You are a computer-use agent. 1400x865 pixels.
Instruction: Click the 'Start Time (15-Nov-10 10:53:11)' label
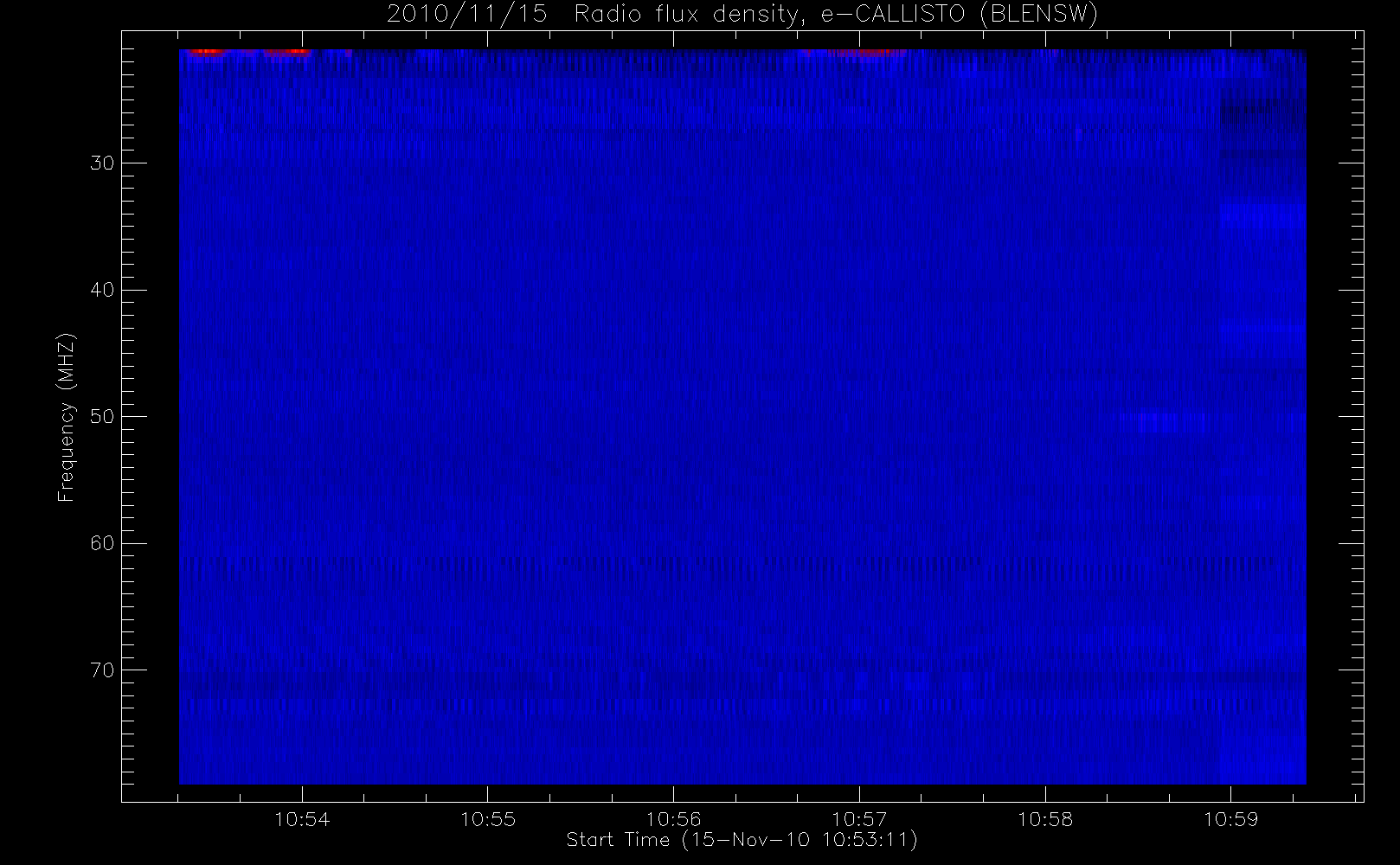pyautogui.click(x=742, y=840)
